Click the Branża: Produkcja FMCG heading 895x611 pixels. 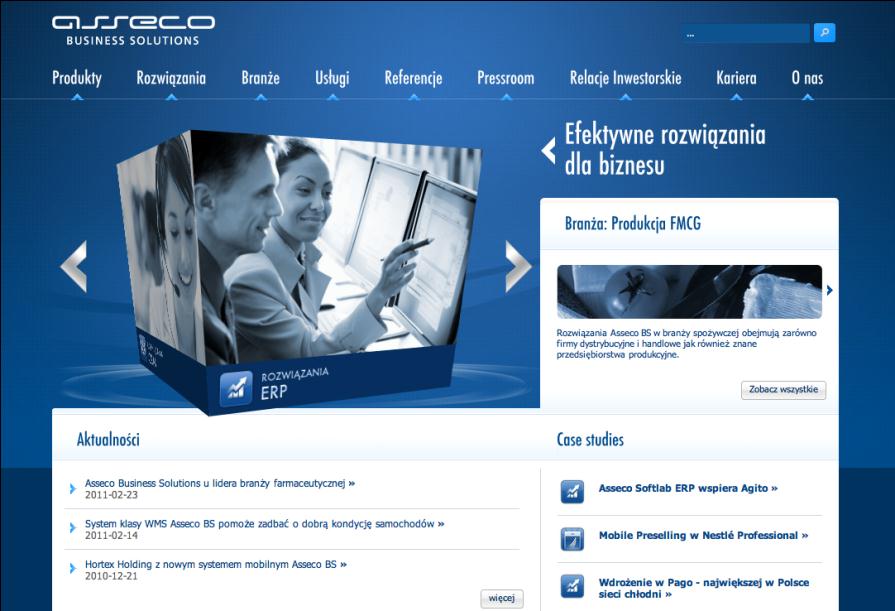point(633,224)
